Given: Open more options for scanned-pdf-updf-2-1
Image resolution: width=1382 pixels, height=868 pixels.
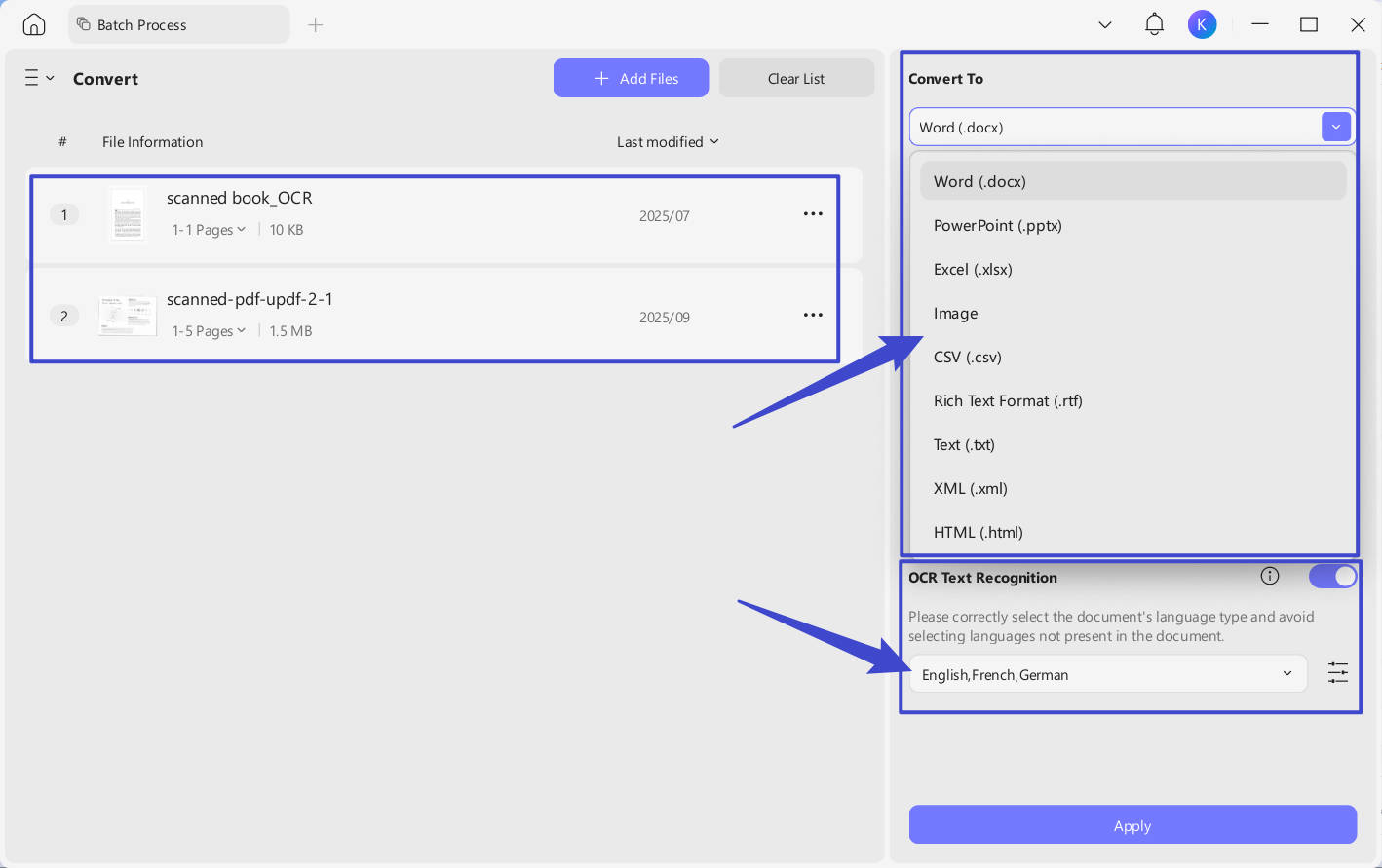Looking at the screenshot, I should [813, 316].
